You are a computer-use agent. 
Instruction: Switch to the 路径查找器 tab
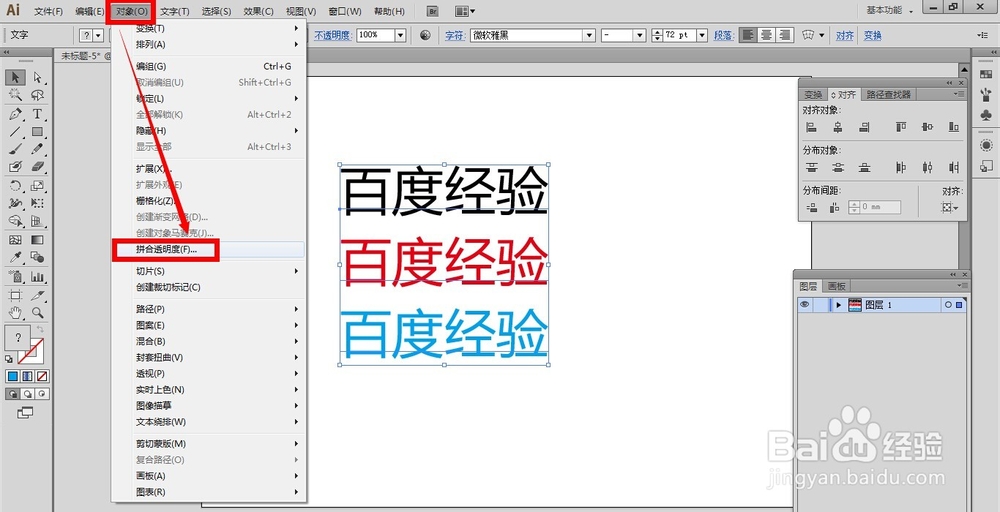coord(888,94)
